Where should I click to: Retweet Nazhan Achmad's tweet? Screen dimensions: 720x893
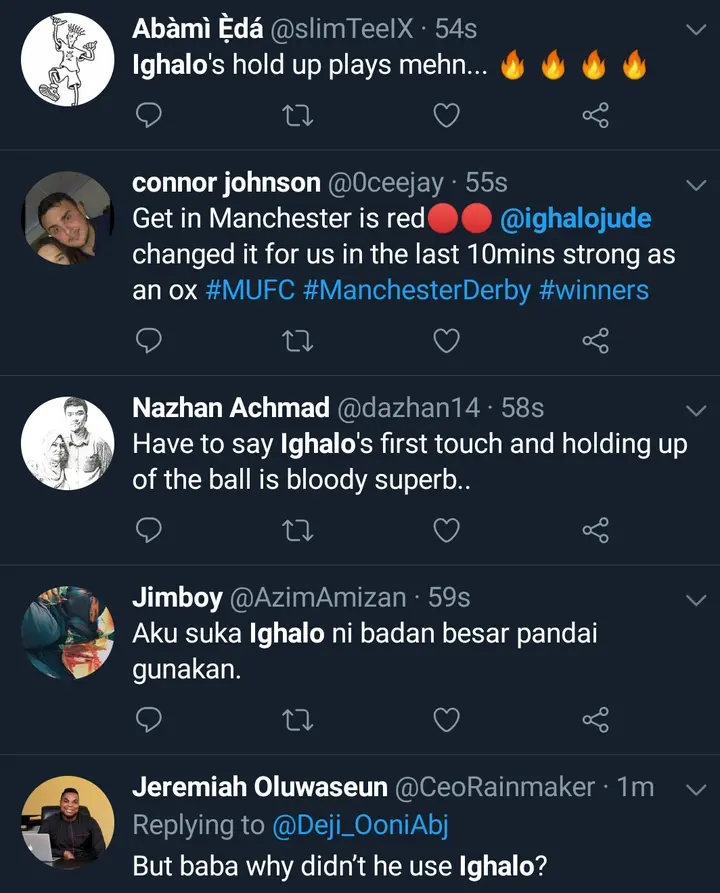point(297,530)
